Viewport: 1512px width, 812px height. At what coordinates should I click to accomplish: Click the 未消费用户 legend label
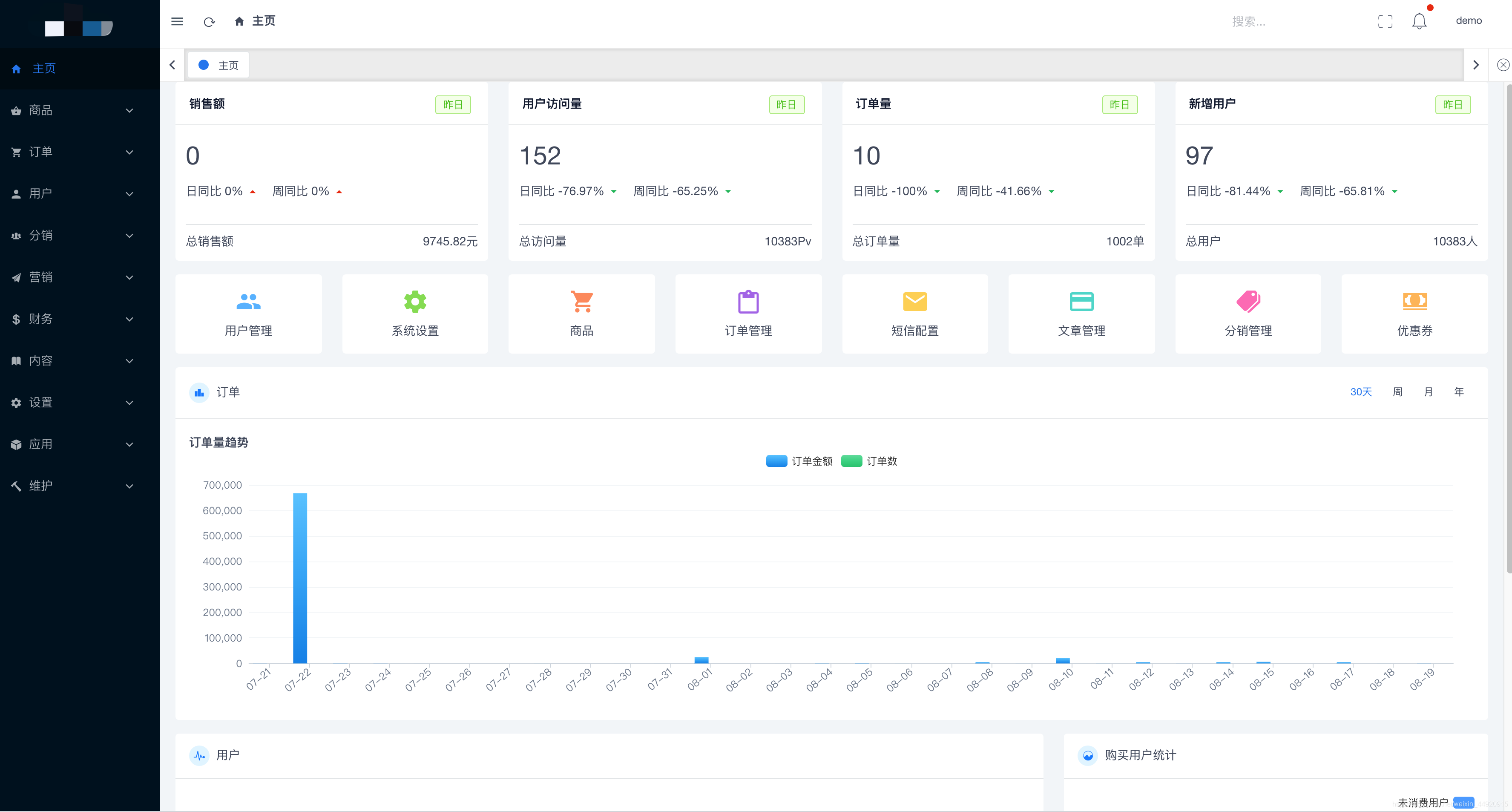1423,803
